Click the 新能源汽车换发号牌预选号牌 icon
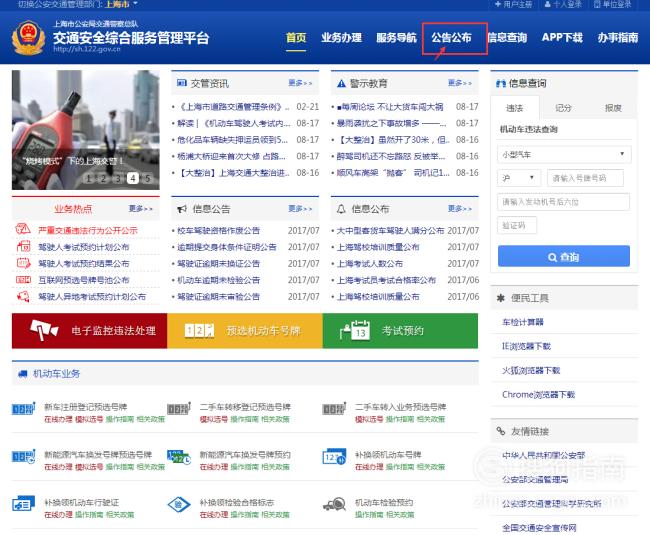The height and width of the screenshot is (535, 650). [23, 457]
